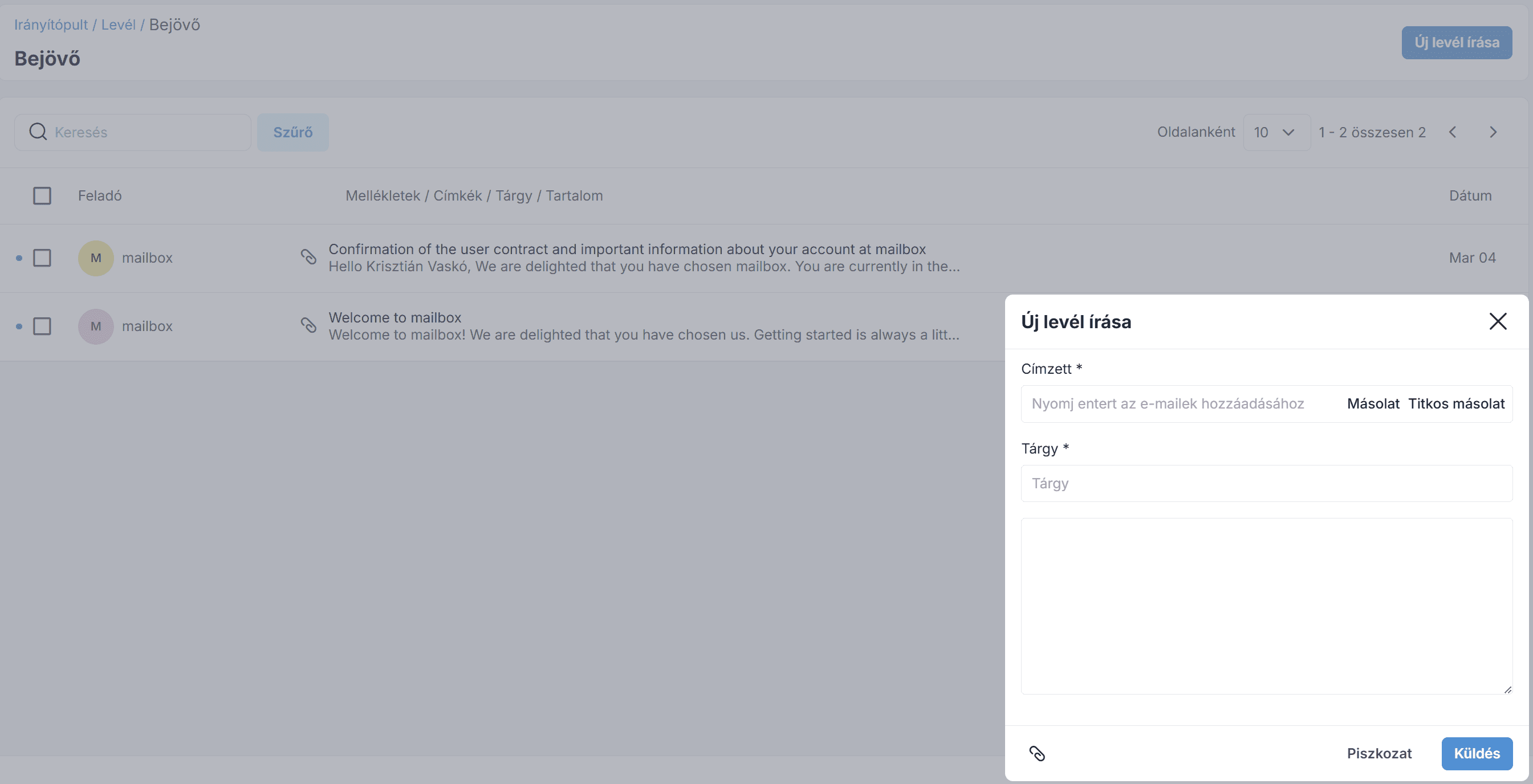This screenshot has width=1533, height=784.
Task: Click the attachment icon on Welcome email
Action: tap(308, 325)
